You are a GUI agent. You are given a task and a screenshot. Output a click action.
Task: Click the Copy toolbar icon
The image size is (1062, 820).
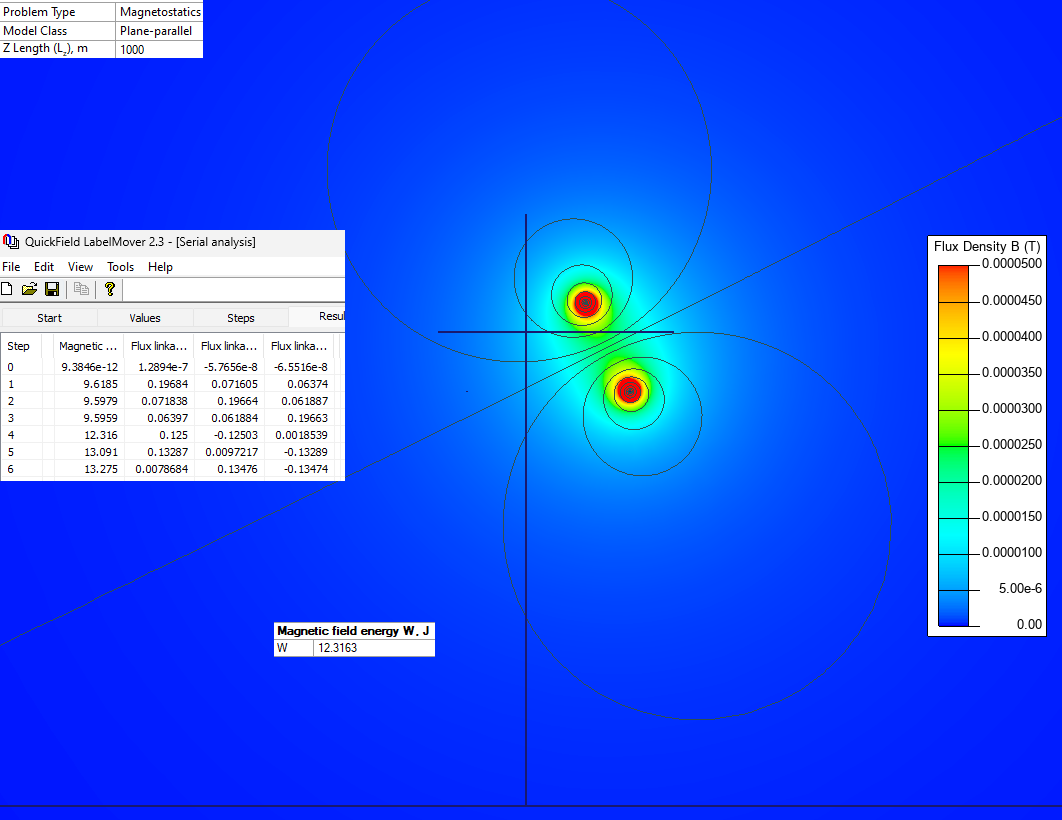[81, 289]
